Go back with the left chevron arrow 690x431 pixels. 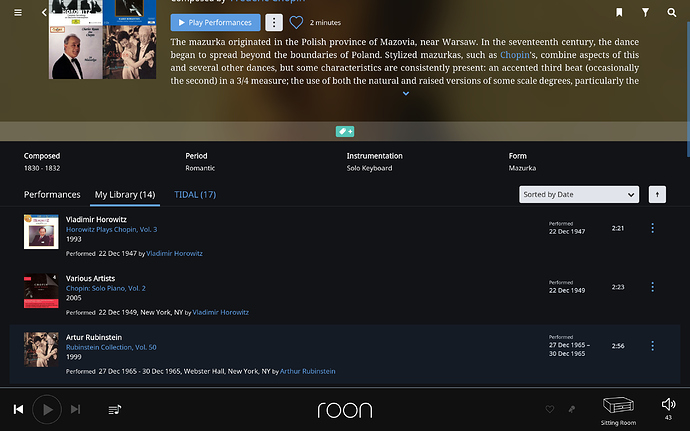(x=44, y=12)
